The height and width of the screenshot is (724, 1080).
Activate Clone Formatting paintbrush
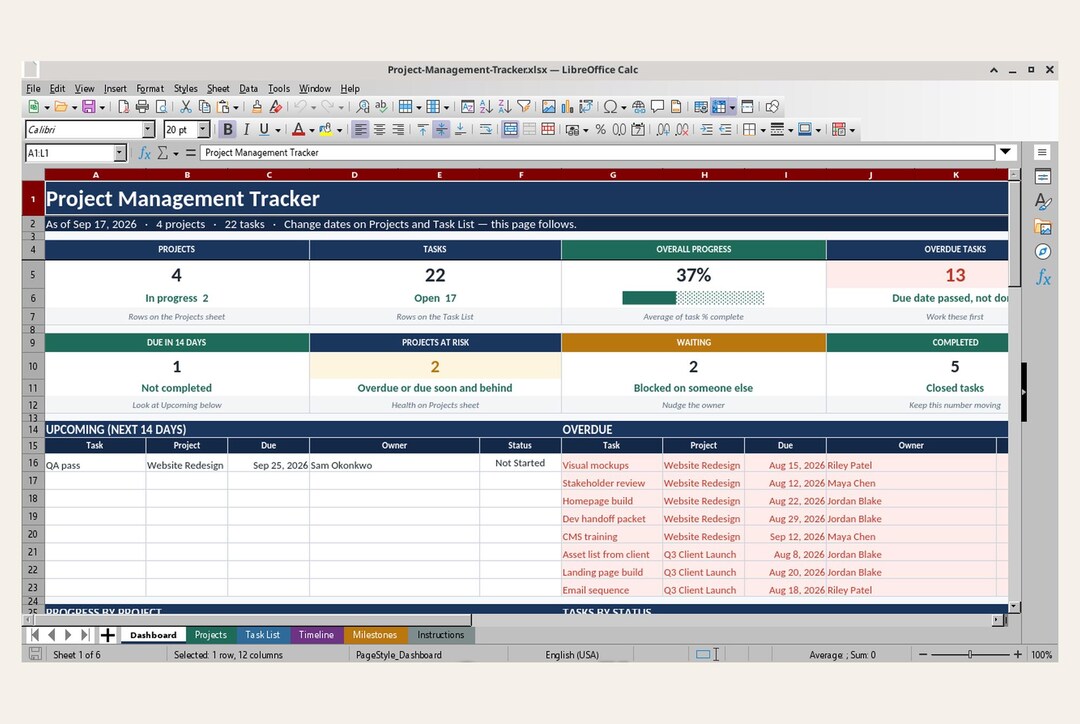click(x=257, y=107)
